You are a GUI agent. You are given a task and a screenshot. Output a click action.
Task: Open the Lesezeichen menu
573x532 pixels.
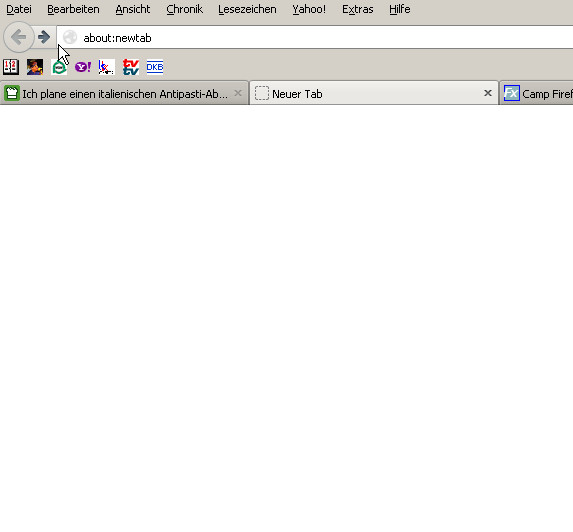247,9
